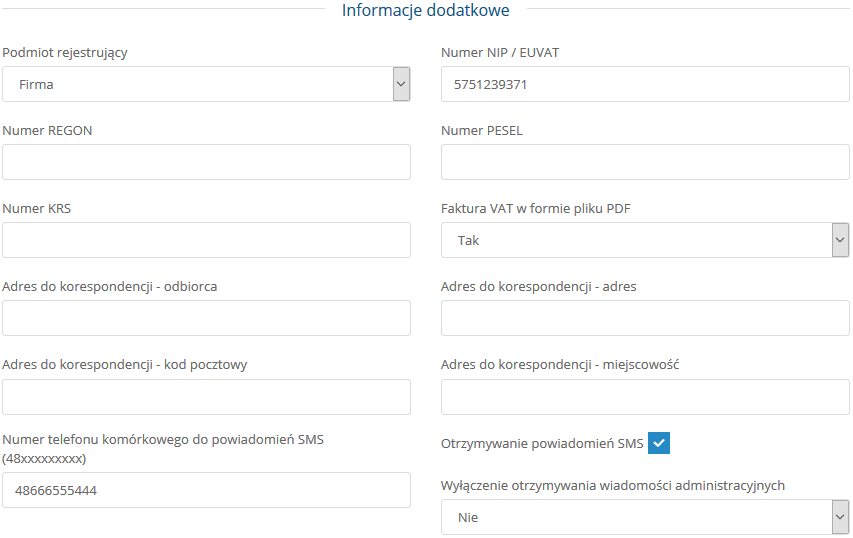Focus the correspondence adres input field
The height and width of the screenshot is (538, 853).
point(645,318)
